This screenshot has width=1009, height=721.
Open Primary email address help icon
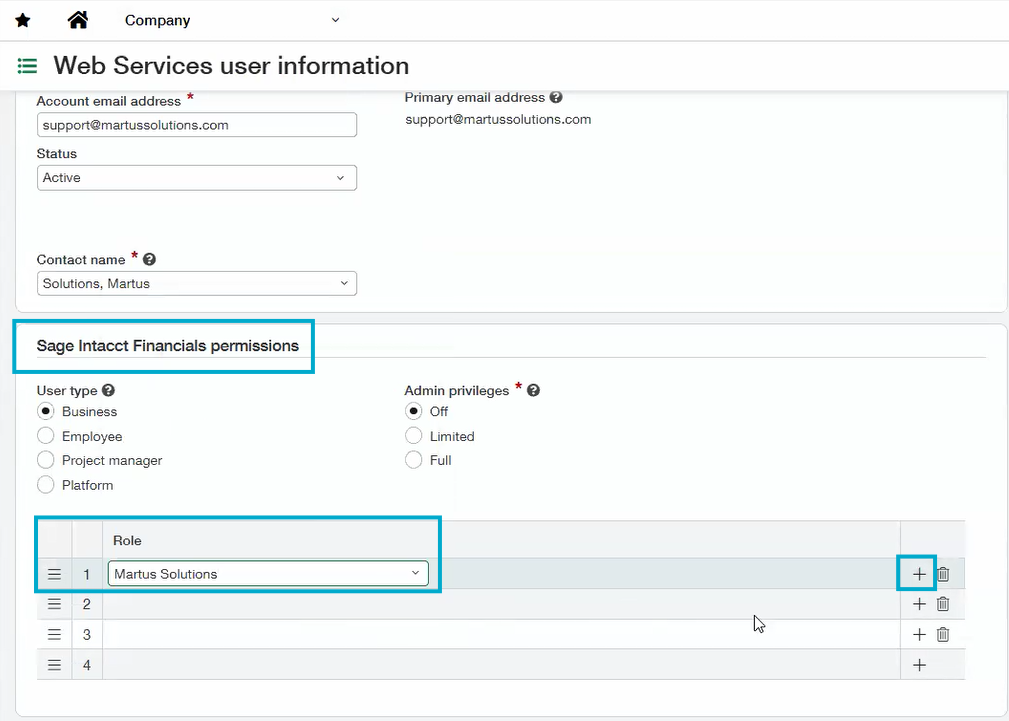coord(556,97)
